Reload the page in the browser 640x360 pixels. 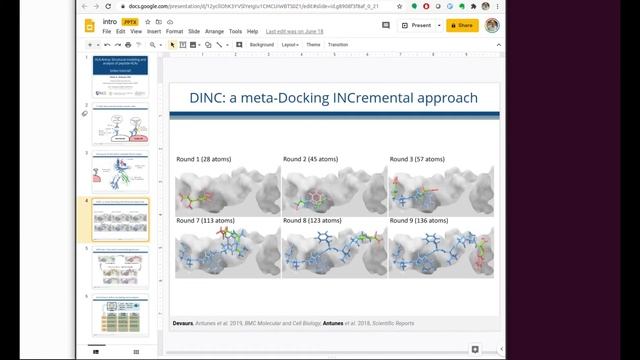click(108, 6)
